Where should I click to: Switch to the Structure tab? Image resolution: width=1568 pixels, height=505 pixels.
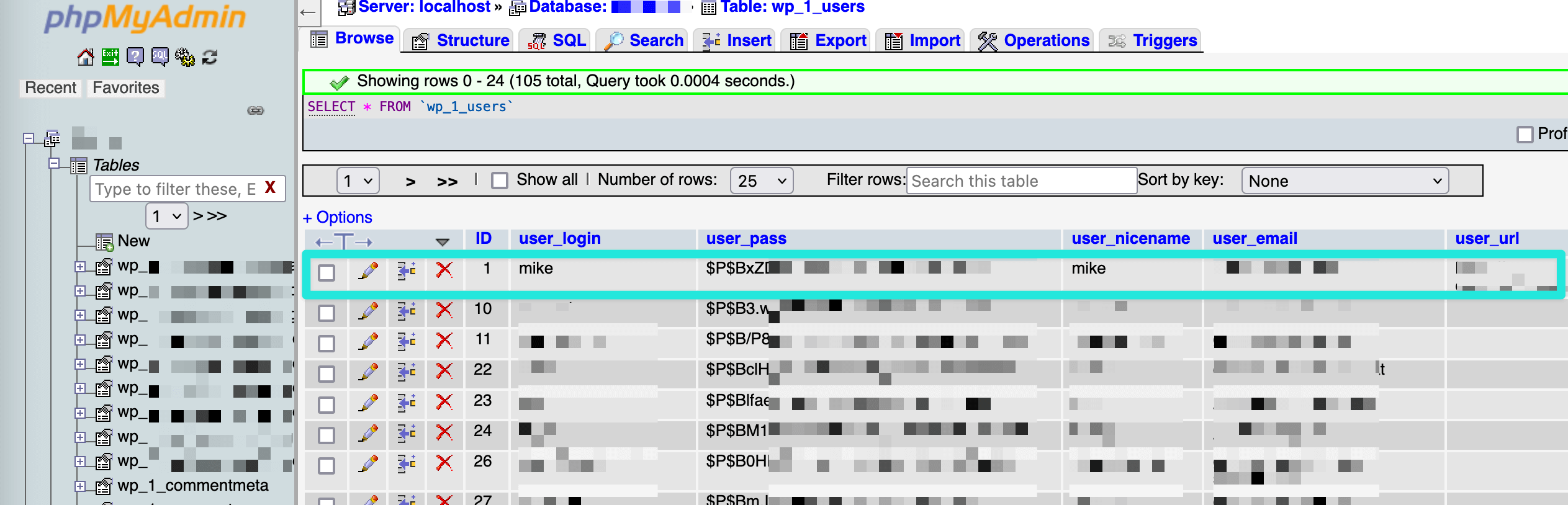coord(460,40)
